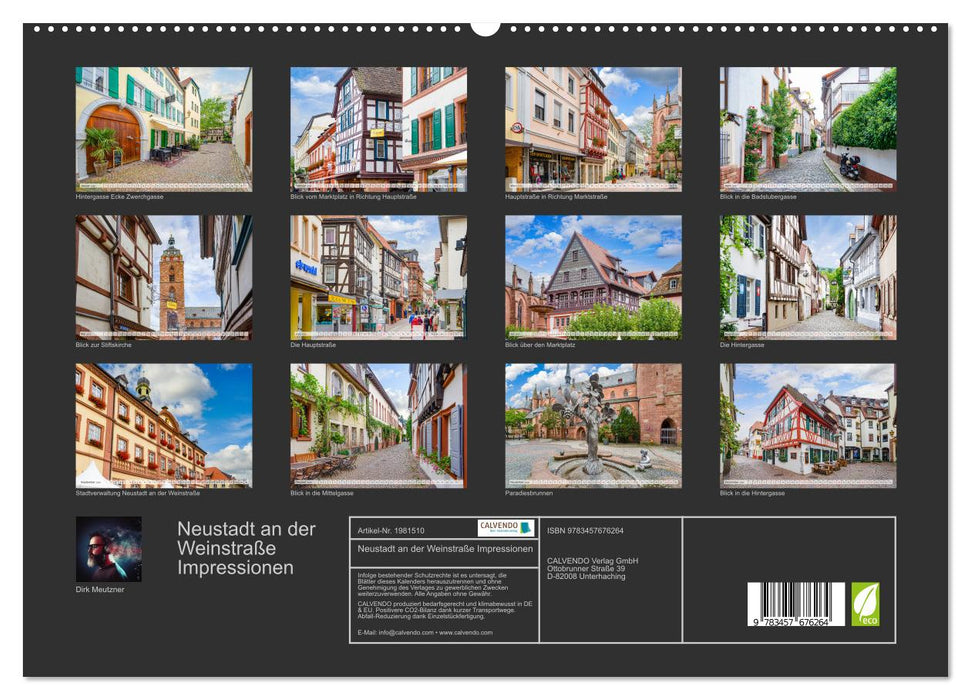Open the Hauptstraße in Richtung Marktstraße photo
The height and width of the screenshot is (700, 971).
pyautogui.click(x=593, y=129)
